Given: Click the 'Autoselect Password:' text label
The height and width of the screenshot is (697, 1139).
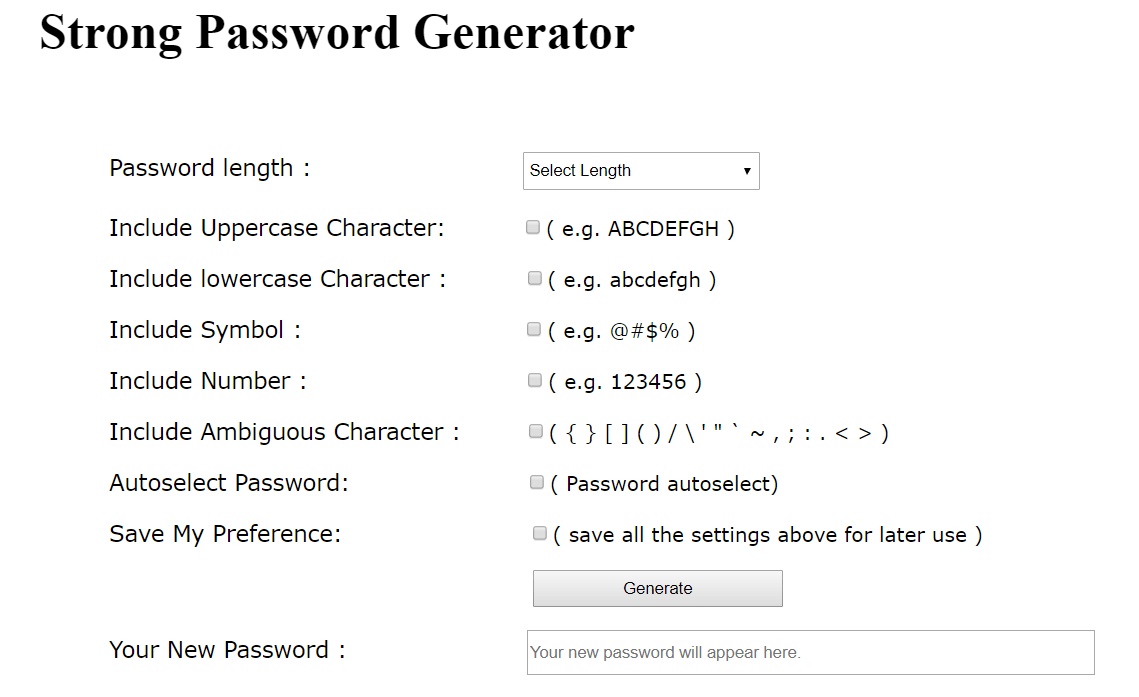Looking at the screenshot, I should pos(229,483).
